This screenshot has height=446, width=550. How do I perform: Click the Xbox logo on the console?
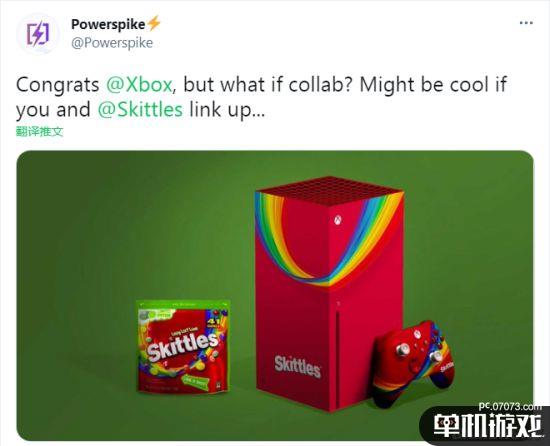(x=338, y=220)
